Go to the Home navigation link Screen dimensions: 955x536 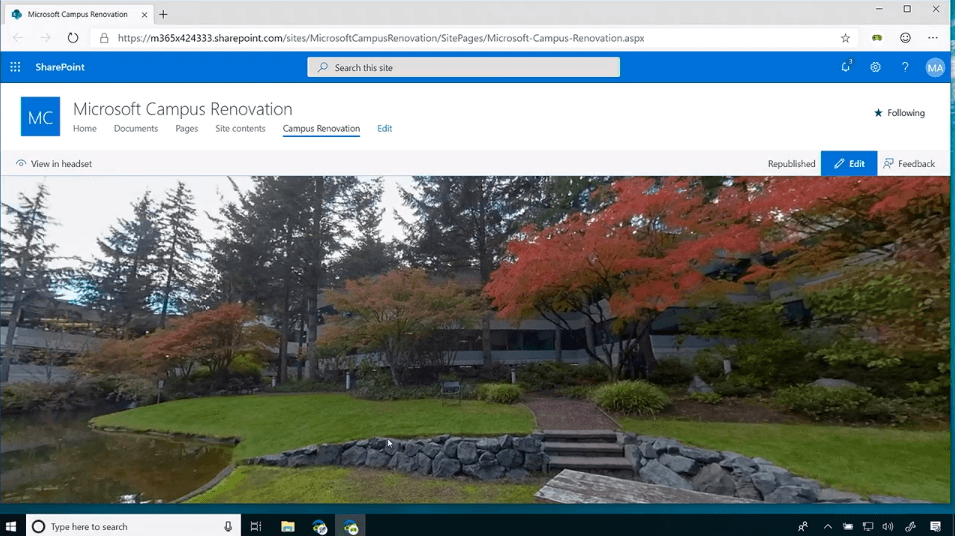(85, 129)
